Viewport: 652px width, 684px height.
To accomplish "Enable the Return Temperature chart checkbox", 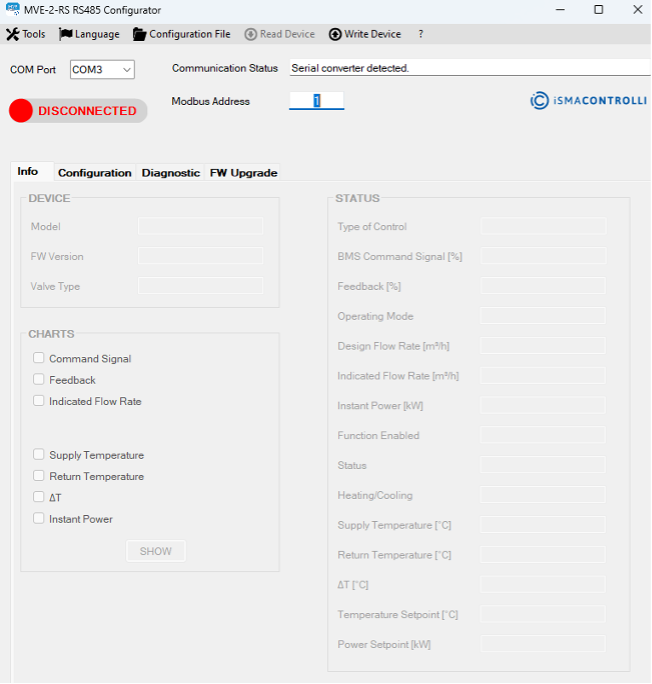I will click(39, 476).
